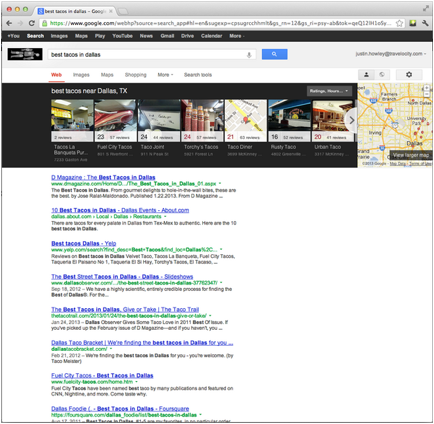434x424 pixels.
Task: Reload the page with refresh icon
Action: pyautogui.click(x=32, y=23)
